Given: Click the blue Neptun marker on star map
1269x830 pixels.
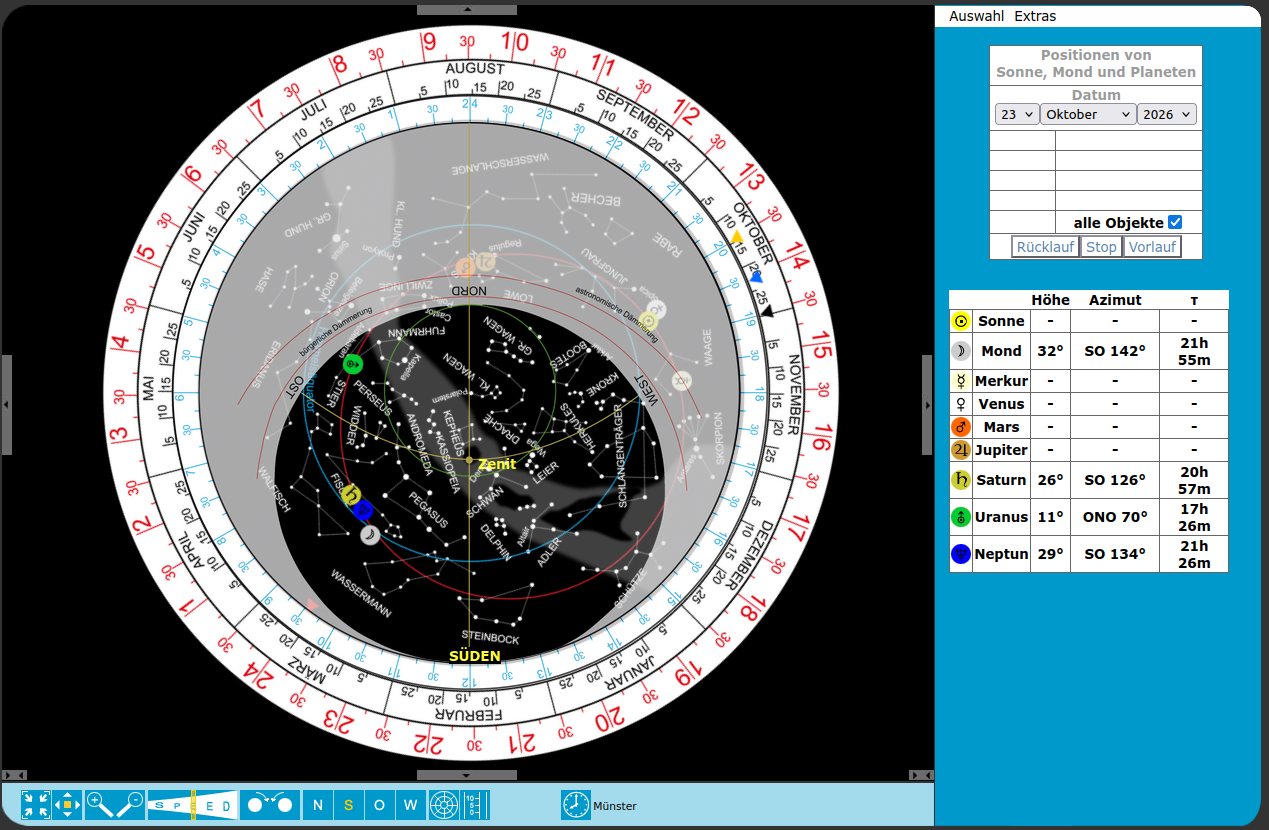Looking at the screenshot, I should pos(364,510).
